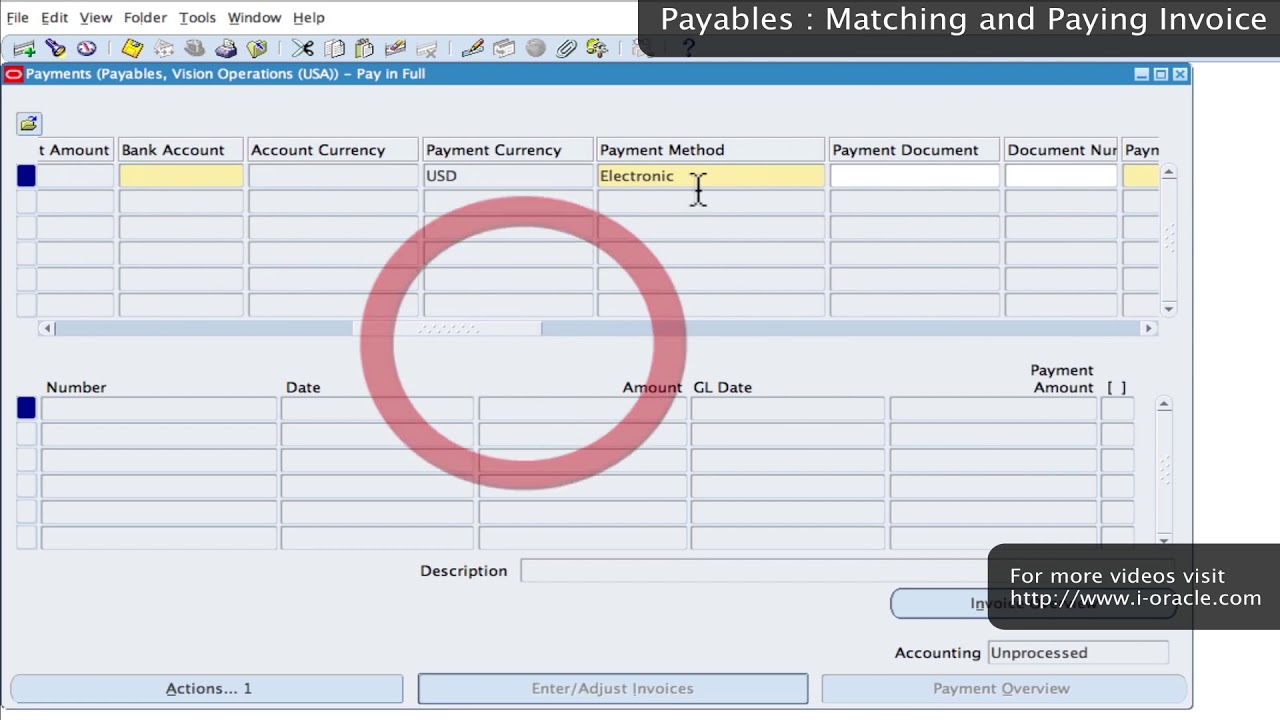This screenshot has height=720, width=1280.
Task: Click the Switch Responsibility hat icon
Action: tap(195, 48)
